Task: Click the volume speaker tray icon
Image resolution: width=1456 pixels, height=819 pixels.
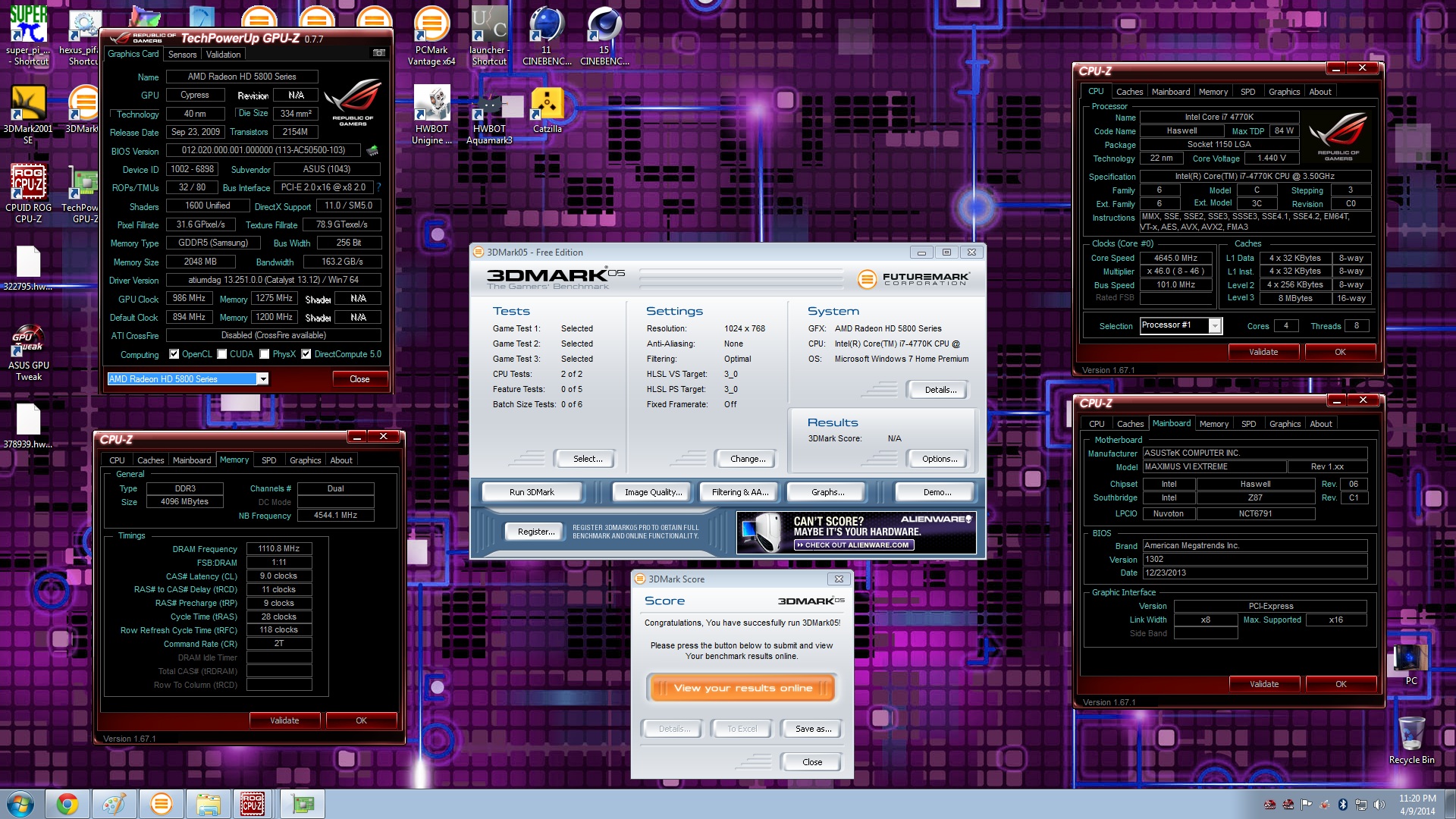Action: pos(1379,804)
